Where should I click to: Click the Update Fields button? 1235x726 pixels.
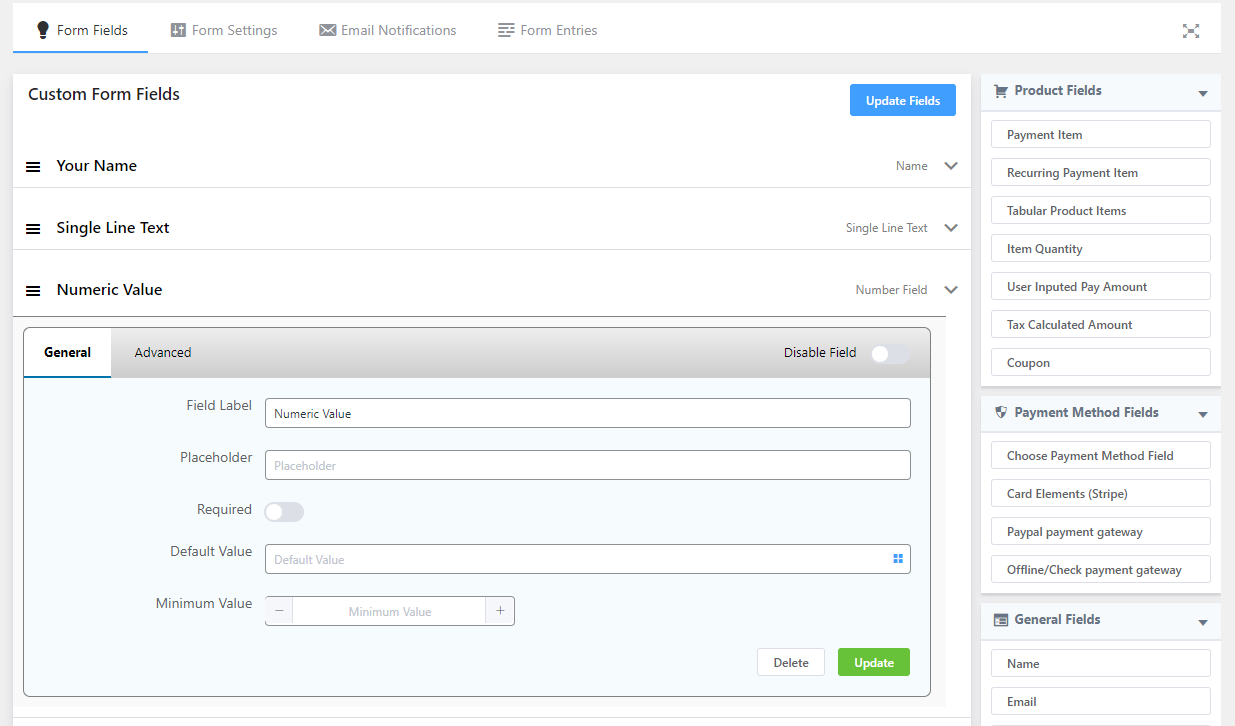(902, 100)
